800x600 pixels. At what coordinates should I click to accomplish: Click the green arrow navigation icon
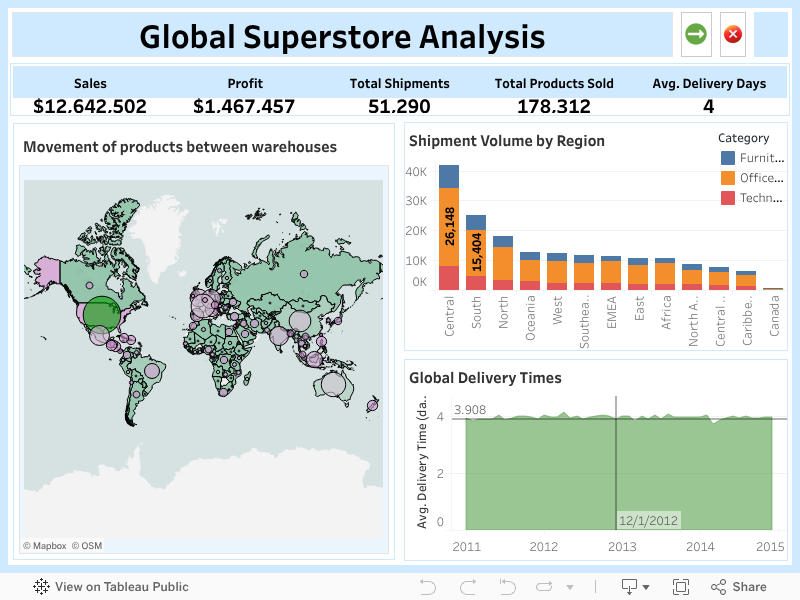(696, 35)
